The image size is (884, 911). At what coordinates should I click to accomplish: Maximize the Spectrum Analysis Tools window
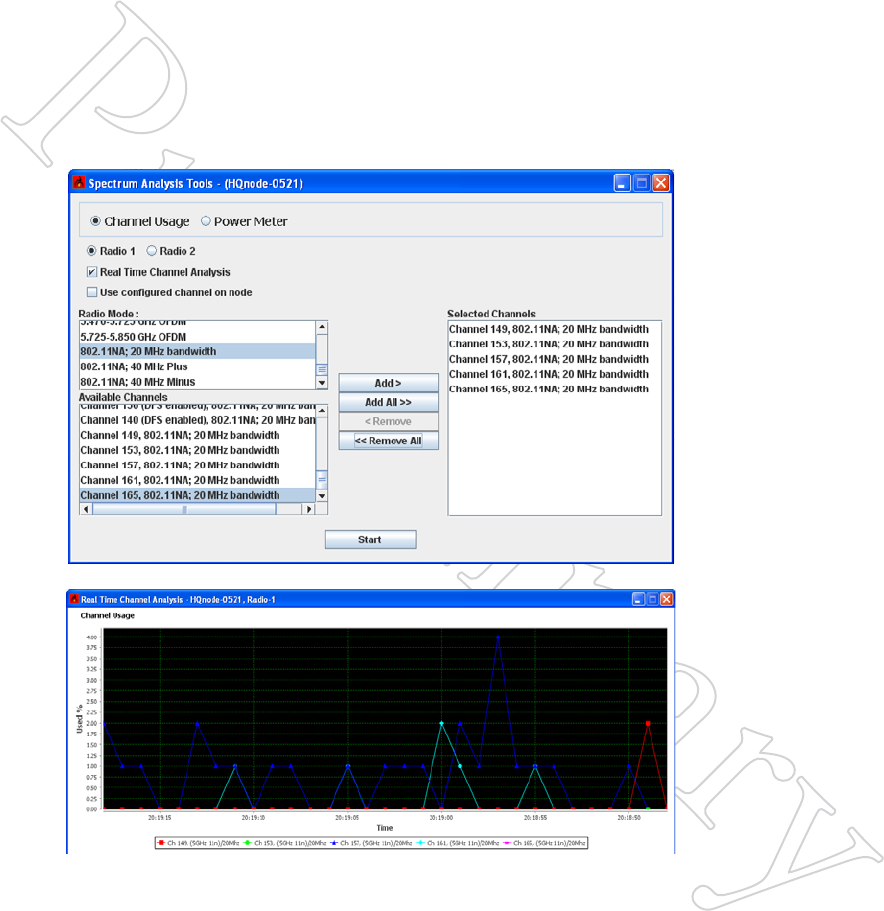click(642, 183)
